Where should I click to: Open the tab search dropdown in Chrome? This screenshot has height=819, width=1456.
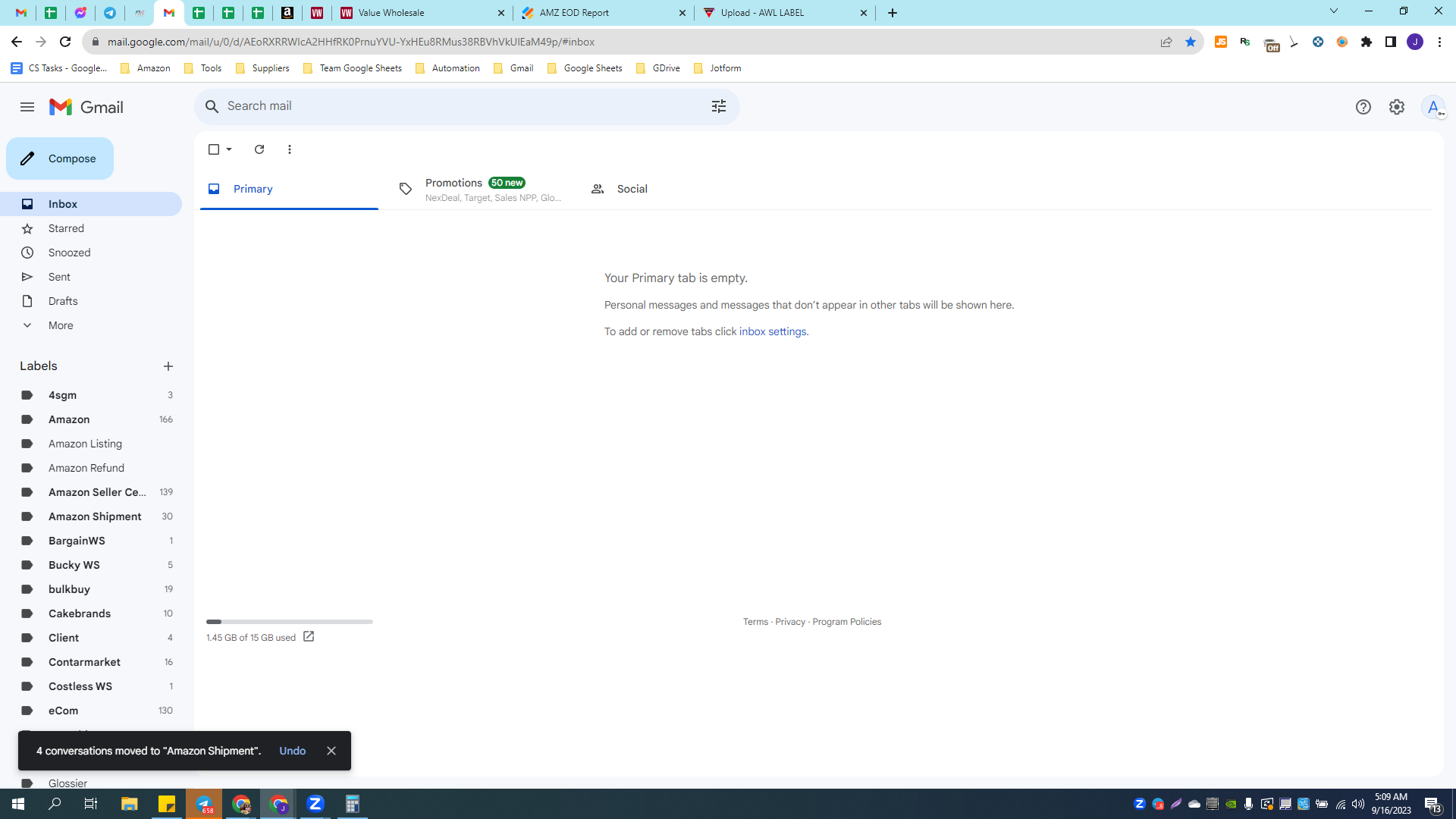pos(1334,11)
